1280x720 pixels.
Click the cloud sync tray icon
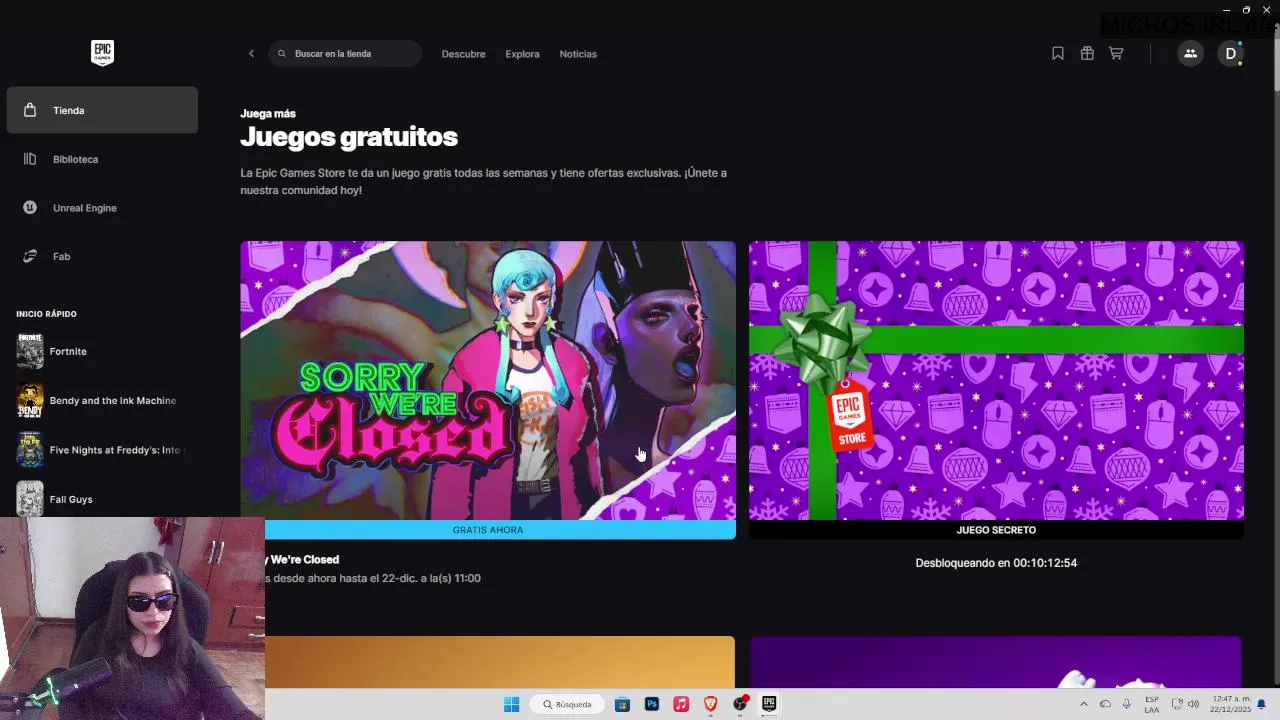(x=1105, y=704)
